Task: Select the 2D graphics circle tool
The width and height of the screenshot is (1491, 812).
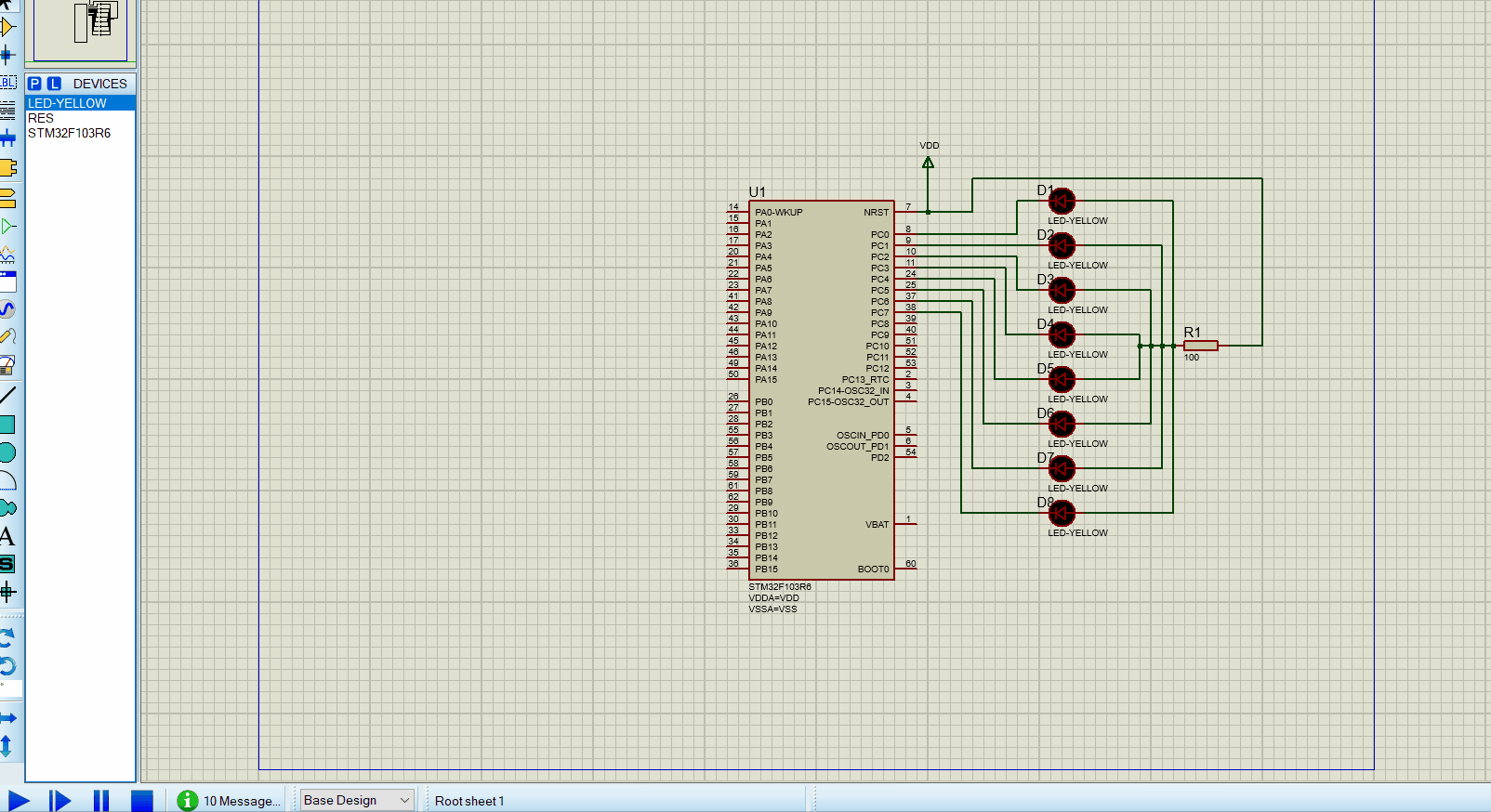Action: [7, 452]
